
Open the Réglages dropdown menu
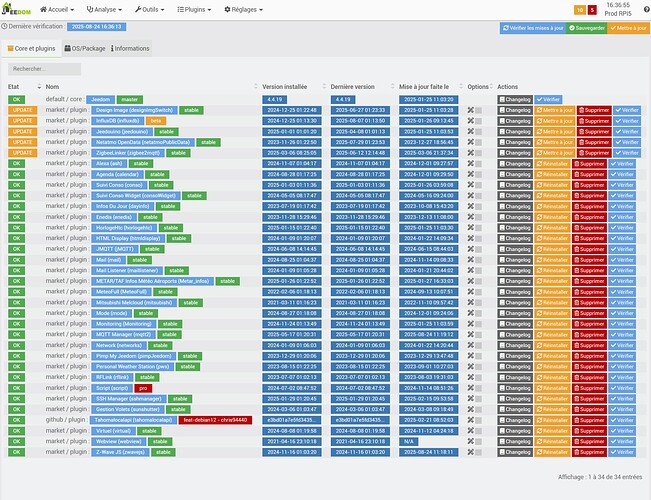(243, 9)
